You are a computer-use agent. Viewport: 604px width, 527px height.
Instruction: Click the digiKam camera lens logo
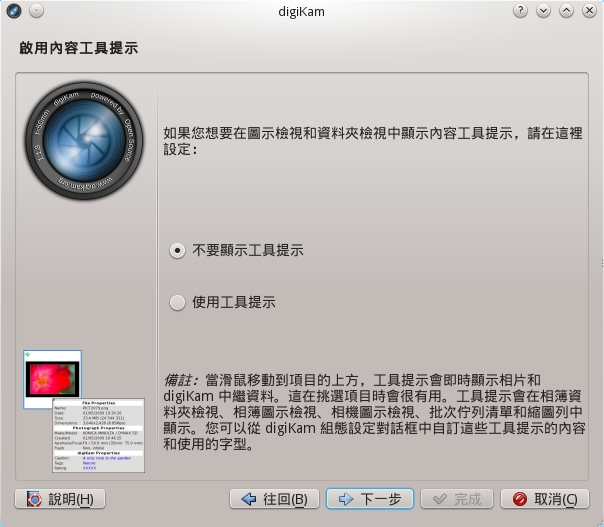(x=84, y=141)
